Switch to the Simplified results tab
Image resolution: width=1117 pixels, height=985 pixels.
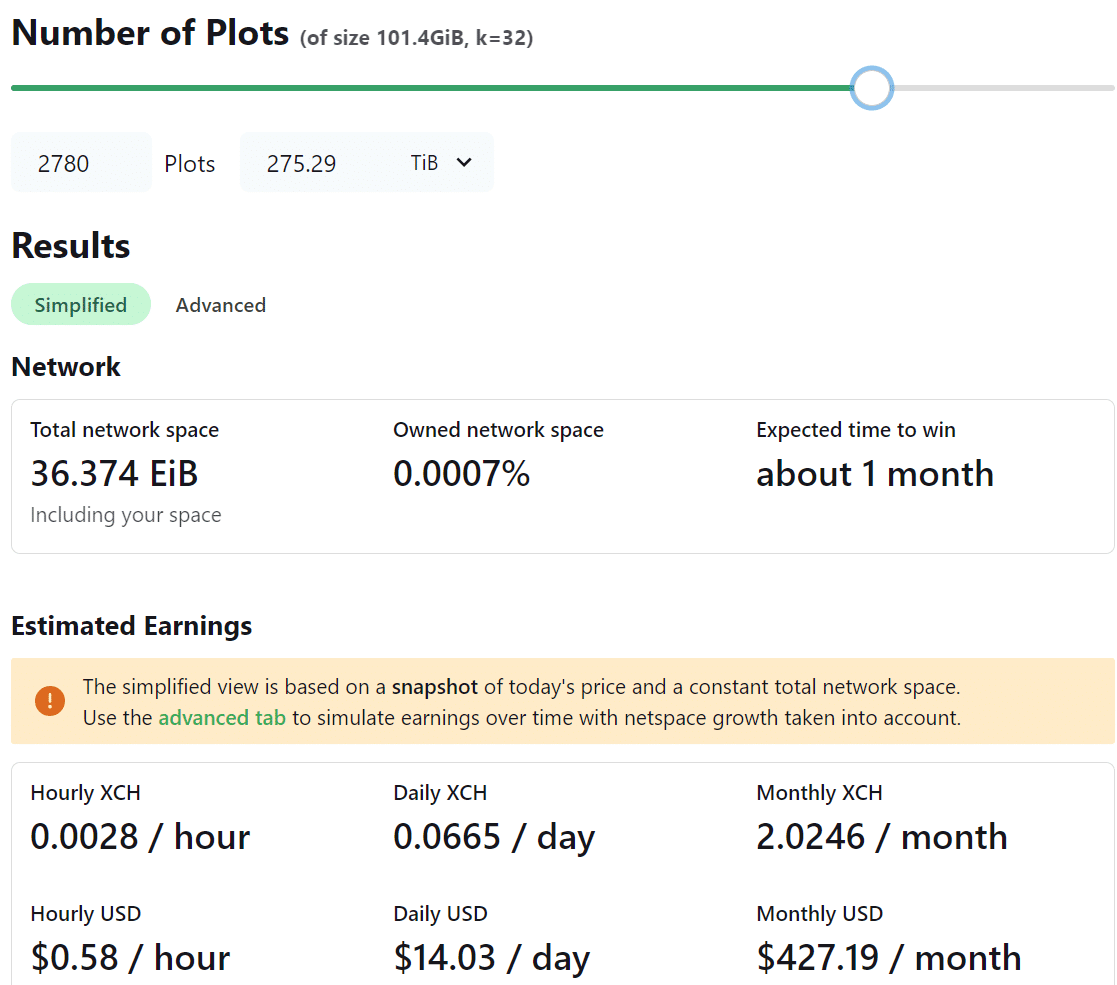[x=81, y=305]
